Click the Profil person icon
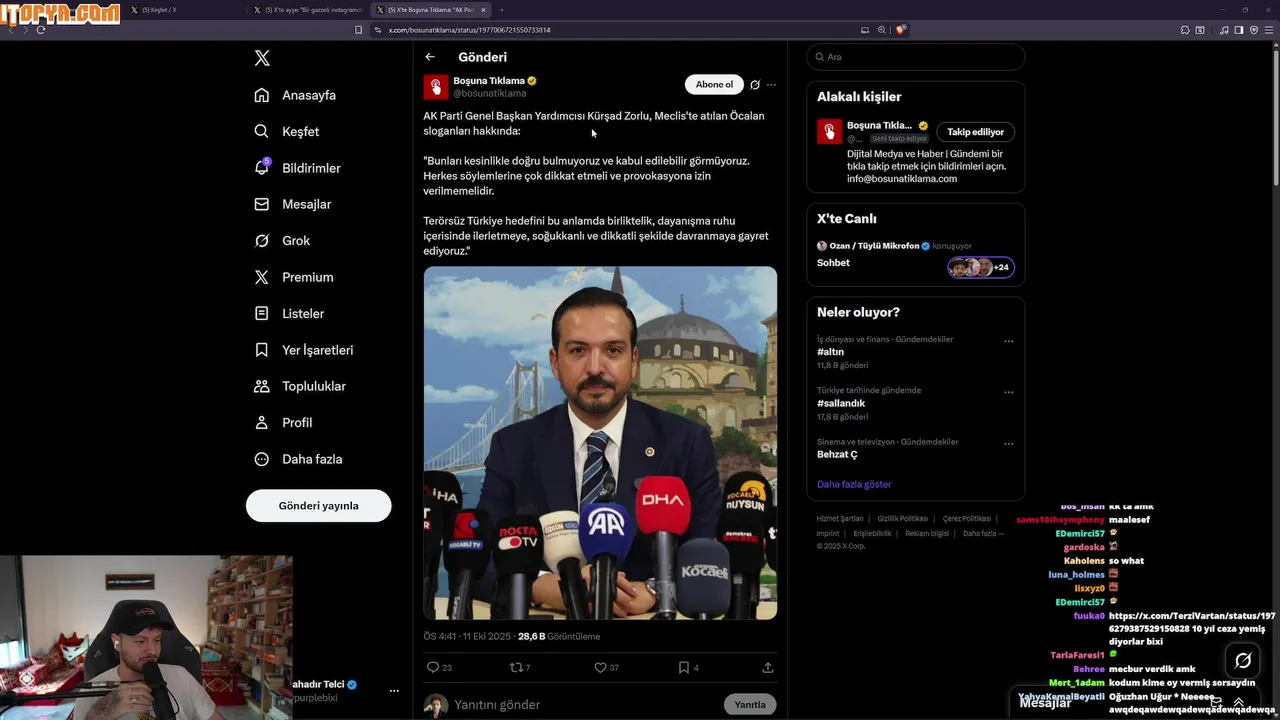The image size is (1280, 720). pyautogui.click(x=262, y=422)
